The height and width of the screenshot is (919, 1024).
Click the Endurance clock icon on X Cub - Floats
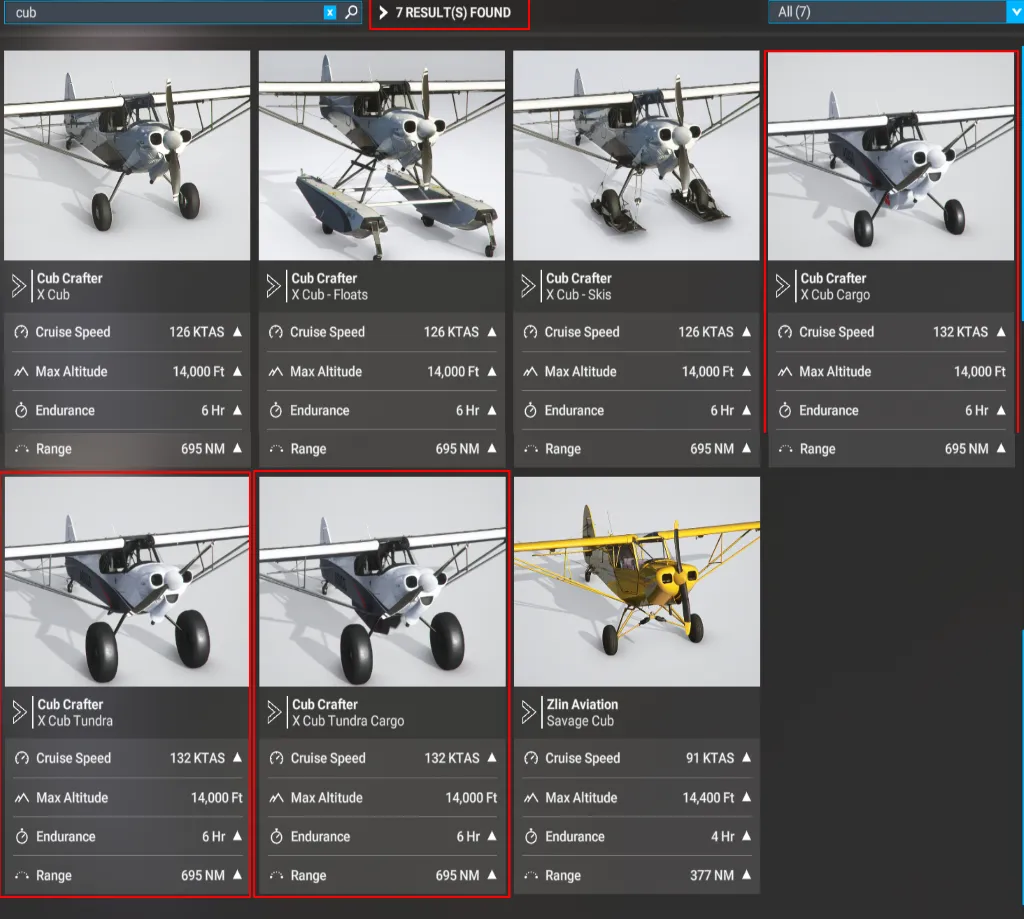tap(278, 410)
